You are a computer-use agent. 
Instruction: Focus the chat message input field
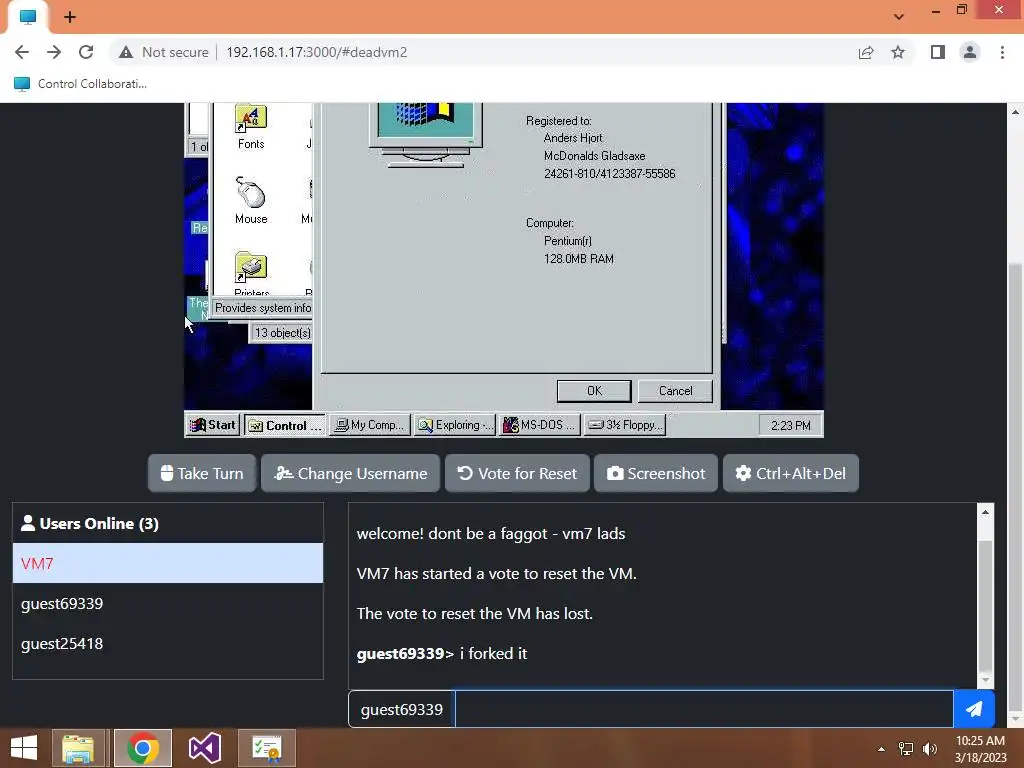point(704,709)
